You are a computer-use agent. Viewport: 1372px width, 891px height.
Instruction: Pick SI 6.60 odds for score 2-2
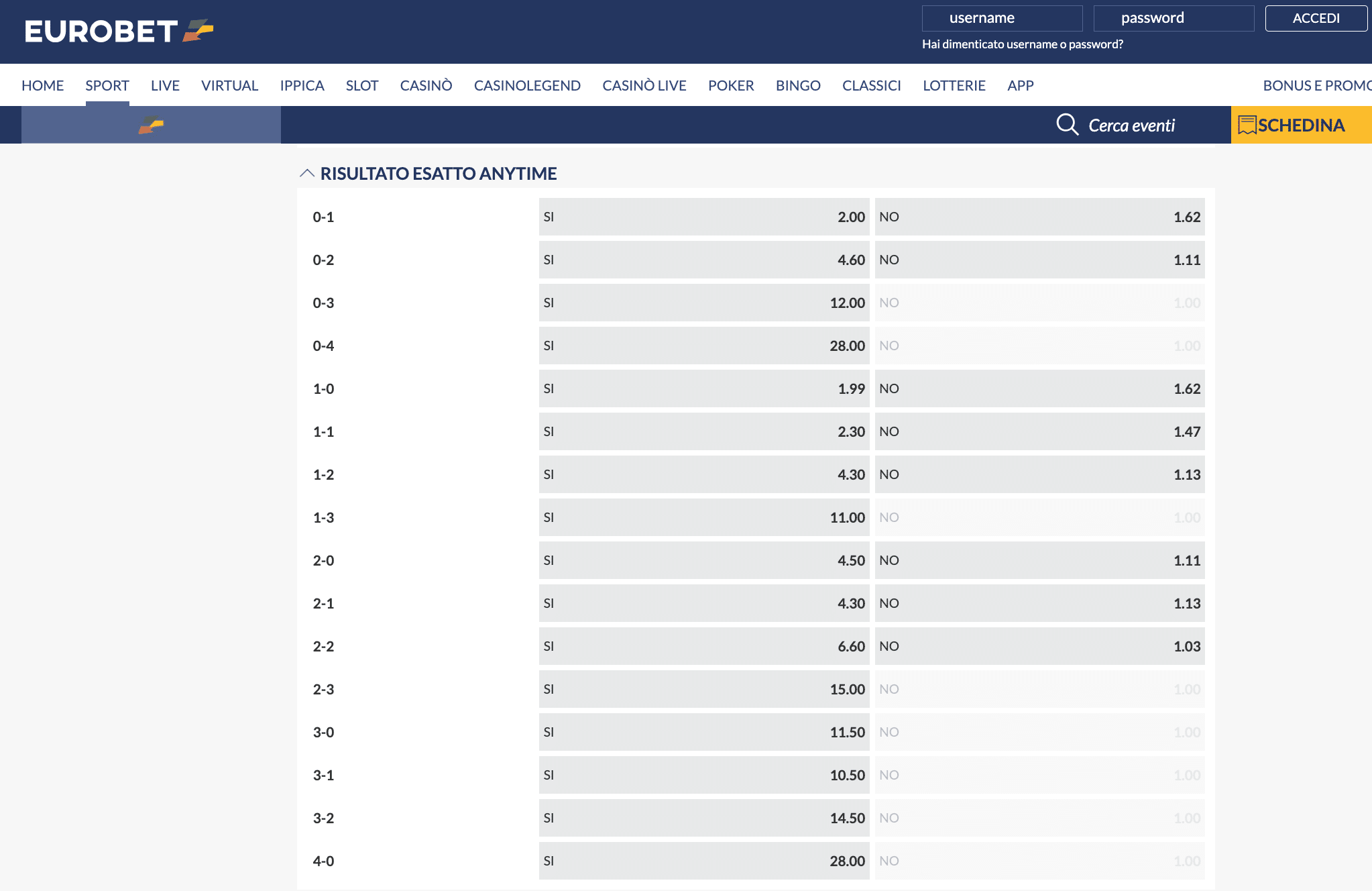point(703,646)
